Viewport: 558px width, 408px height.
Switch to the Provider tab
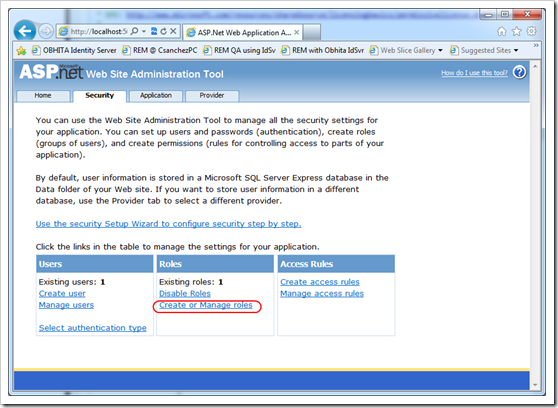pyautogui.click(x=212, y=95)
